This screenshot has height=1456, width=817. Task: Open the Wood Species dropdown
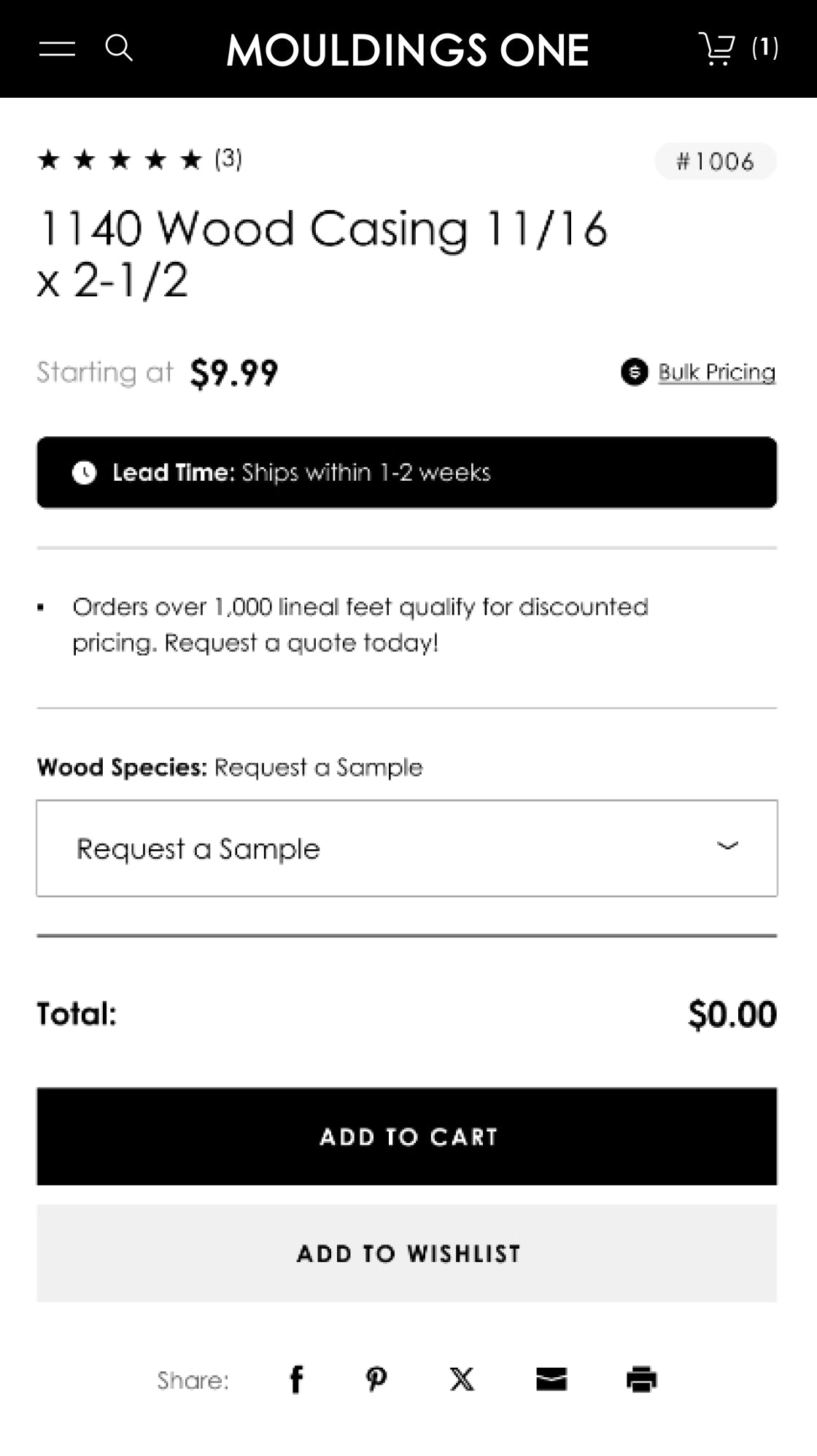406,848
